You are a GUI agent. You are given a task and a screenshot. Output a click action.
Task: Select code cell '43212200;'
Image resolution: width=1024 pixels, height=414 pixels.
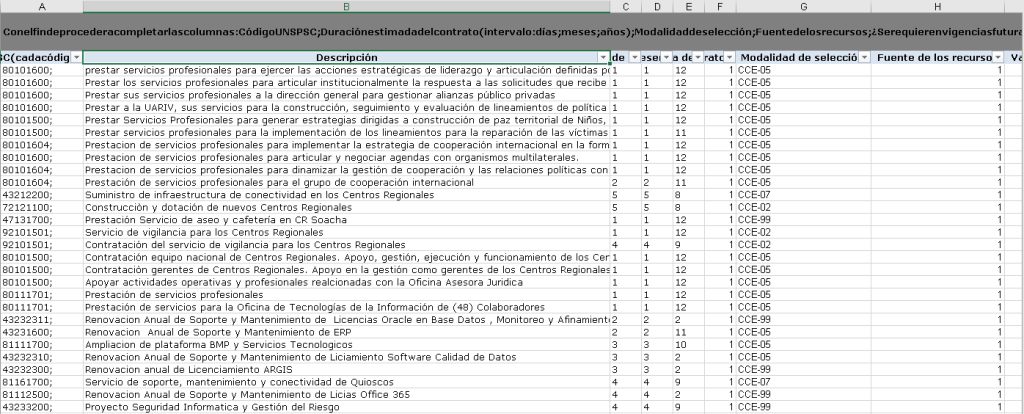coord(42,195)
